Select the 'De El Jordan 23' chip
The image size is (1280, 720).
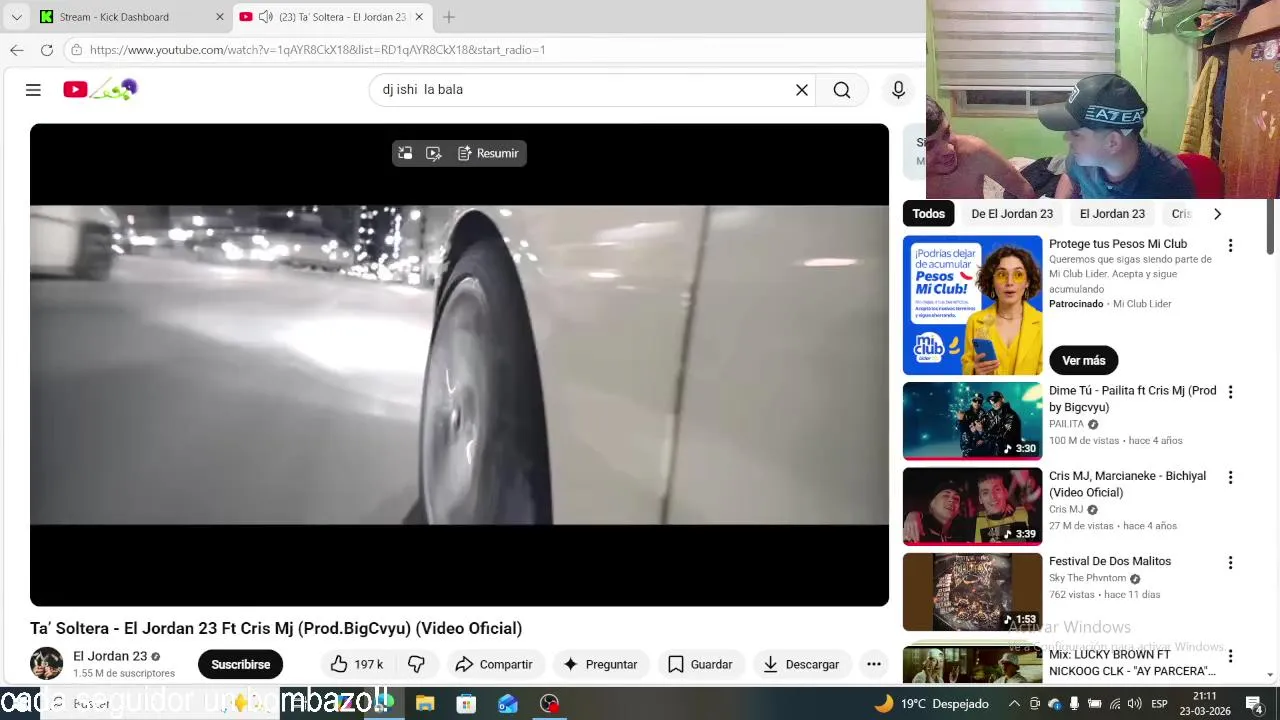(1012, 214)
